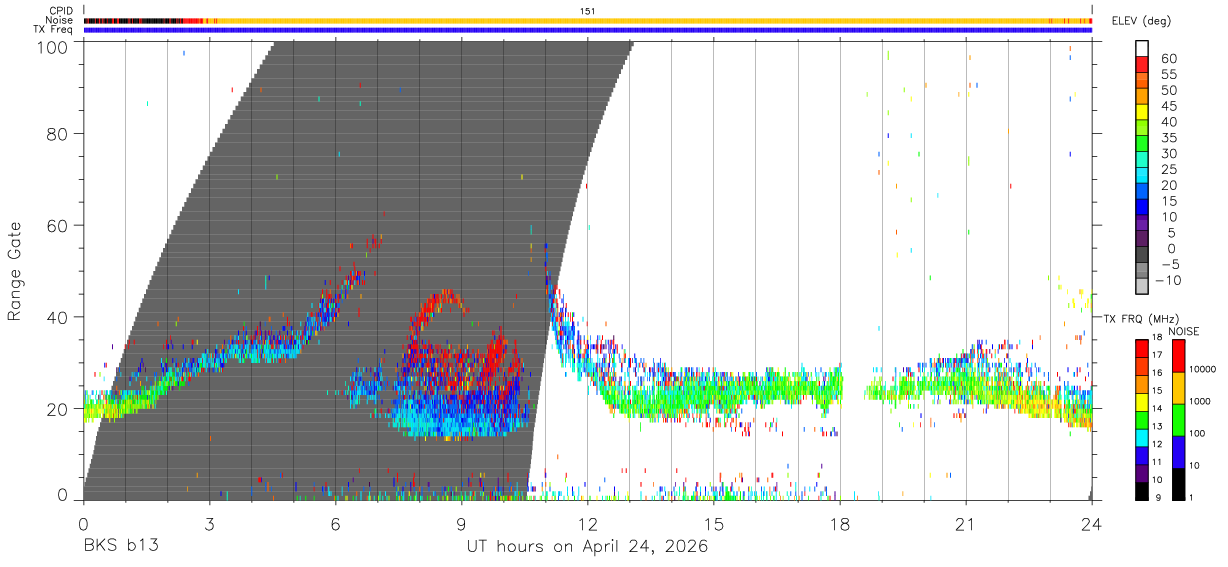Select the 'CPID' row label
Screen dimensions: 1228x567
point(61,11)
